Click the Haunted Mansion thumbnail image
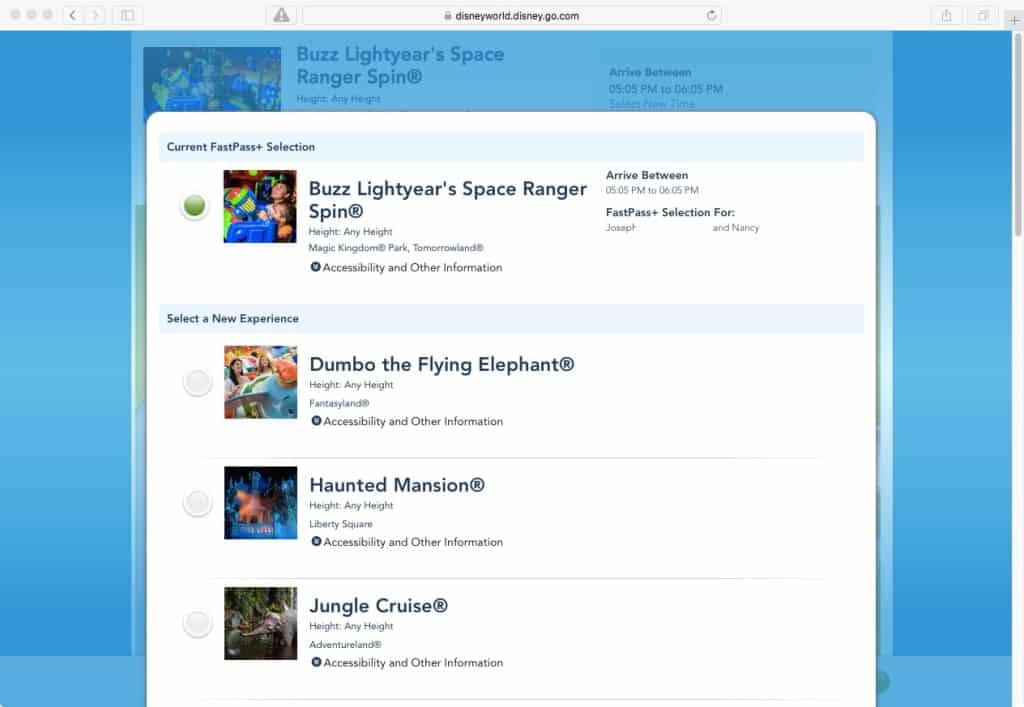The height and width of the screenshot is (707, 1024). [x=261, y=503]
